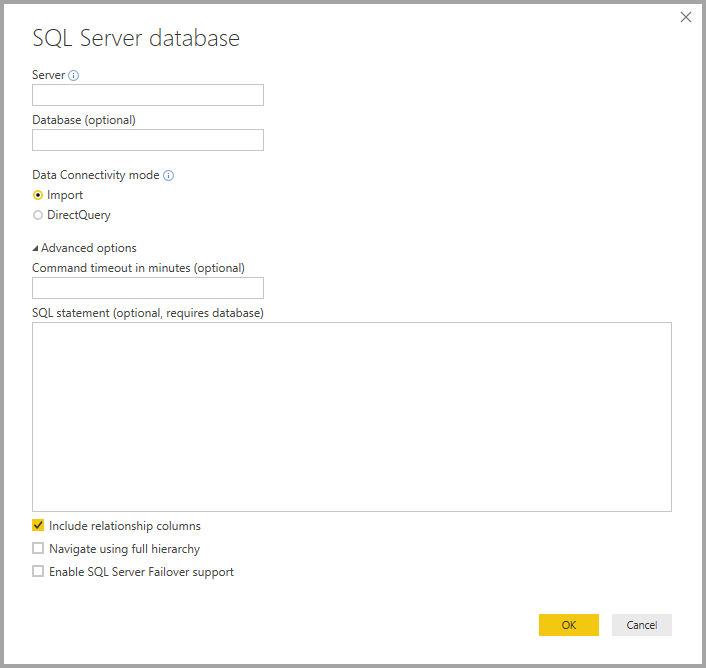This screenshot has width=706, height=668.
Task: Click the Command timeout in minutes box
Action: coord(148,288)
